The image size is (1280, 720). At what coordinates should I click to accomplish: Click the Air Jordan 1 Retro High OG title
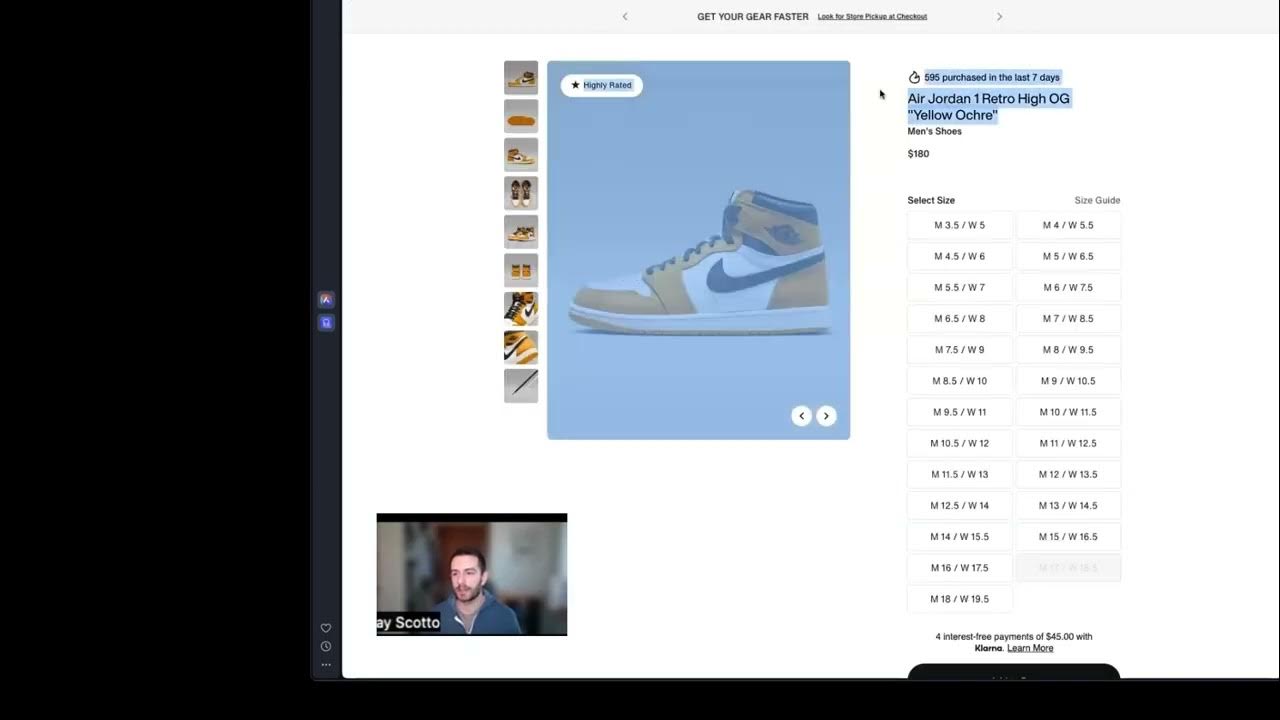[989, 107]
